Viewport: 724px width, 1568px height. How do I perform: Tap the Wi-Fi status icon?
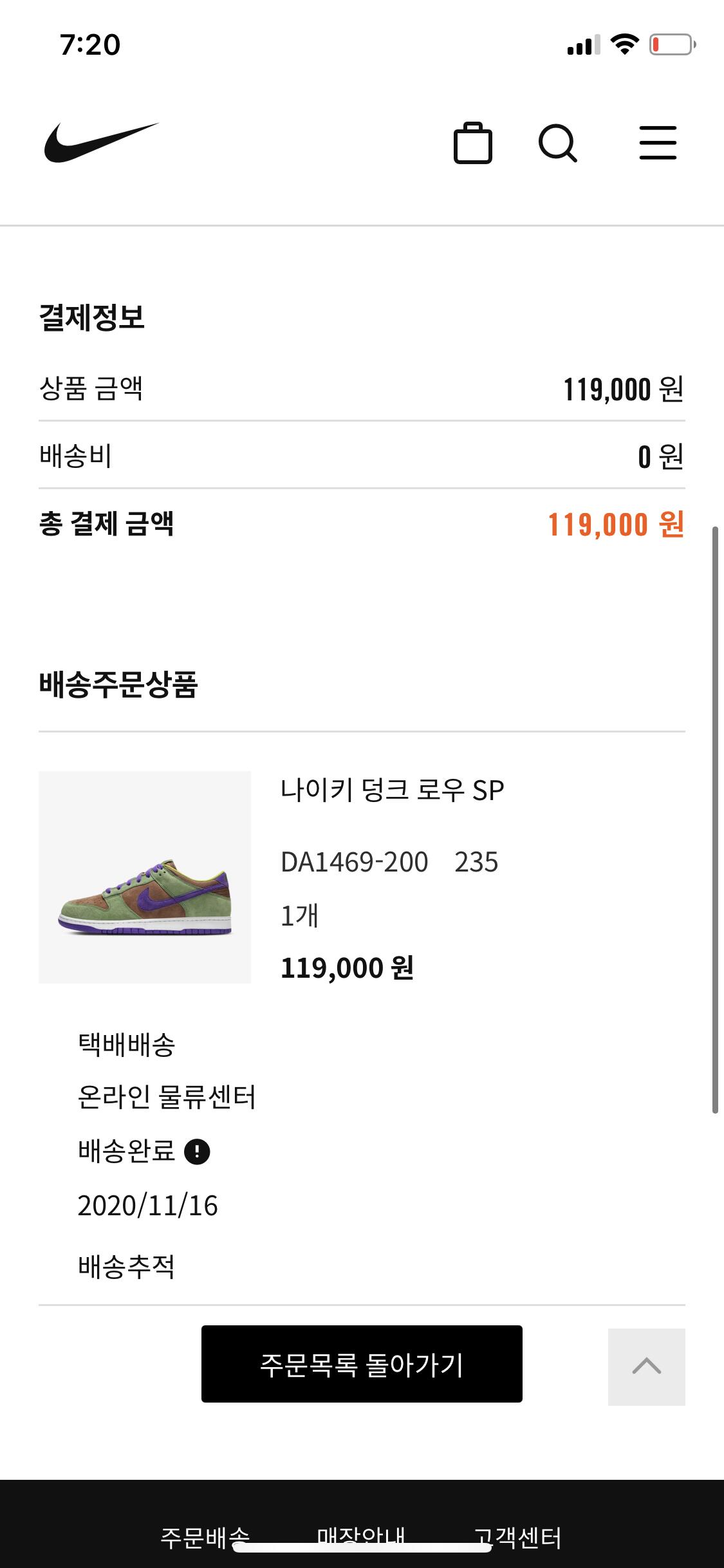pos(624,44)
